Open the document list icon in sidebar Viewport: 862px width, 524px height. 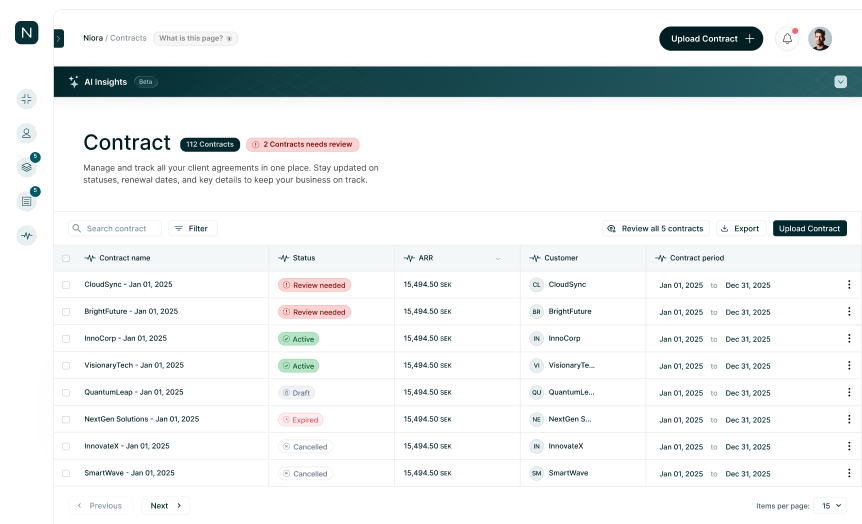[x=27, y=201]
